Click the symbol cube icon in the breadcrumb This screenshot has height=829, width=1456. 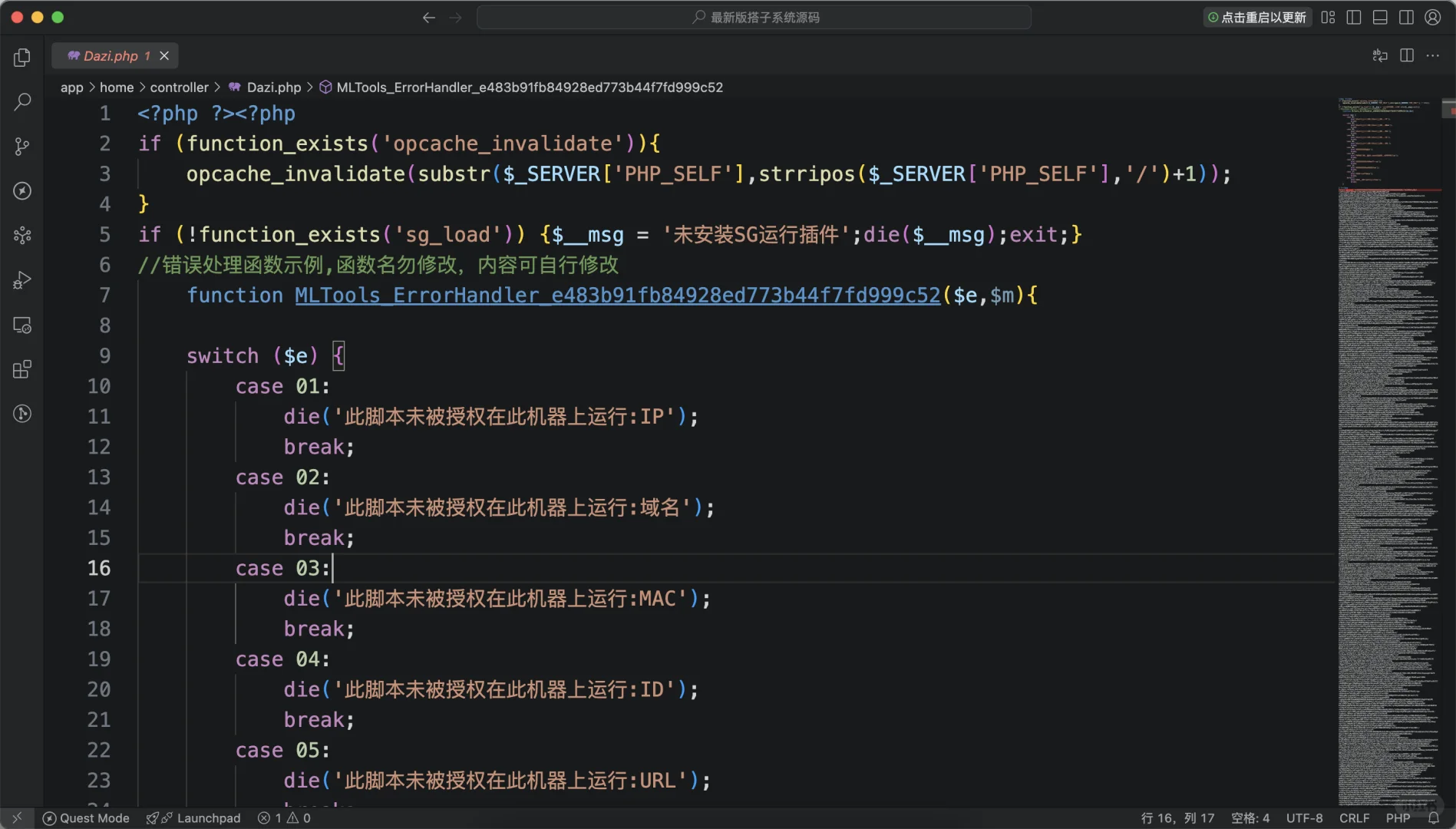pos(325,88)
